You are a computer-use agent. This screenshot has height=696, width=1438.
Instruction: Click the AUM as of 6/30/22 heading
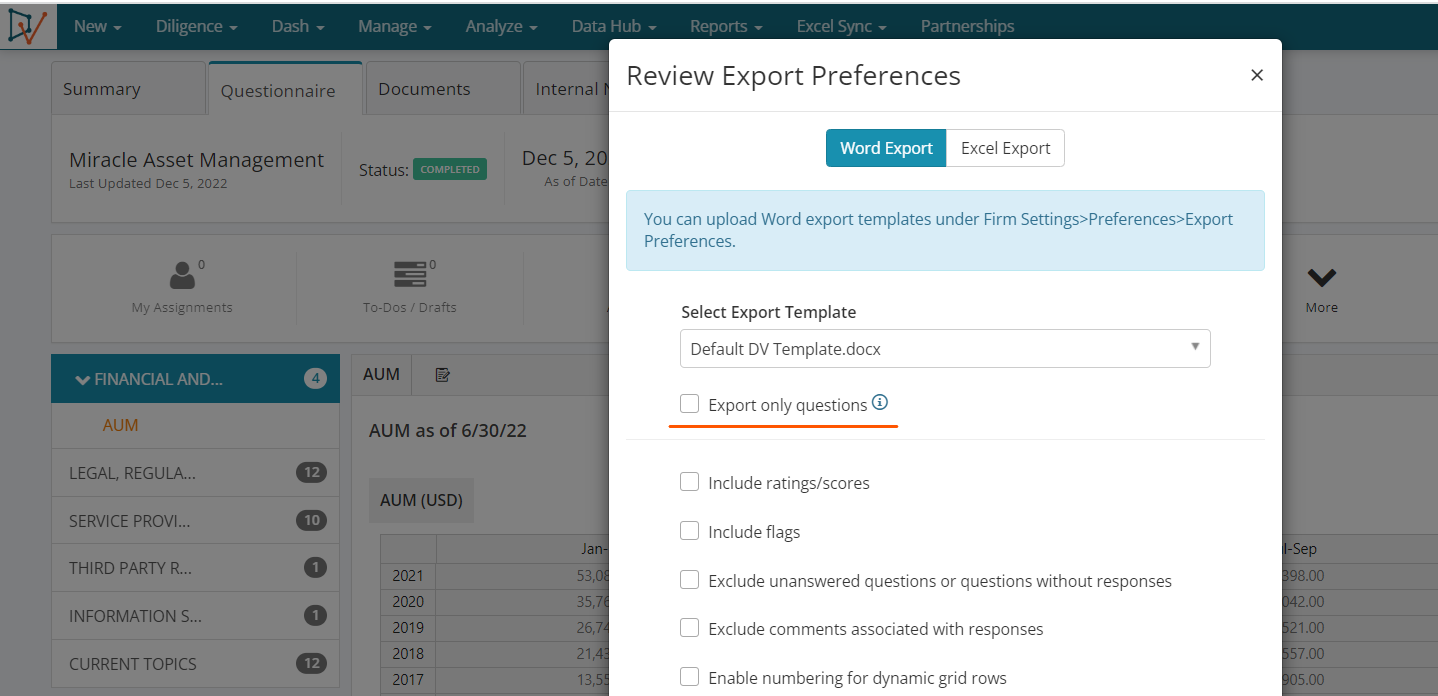click(x=447, y=431)
